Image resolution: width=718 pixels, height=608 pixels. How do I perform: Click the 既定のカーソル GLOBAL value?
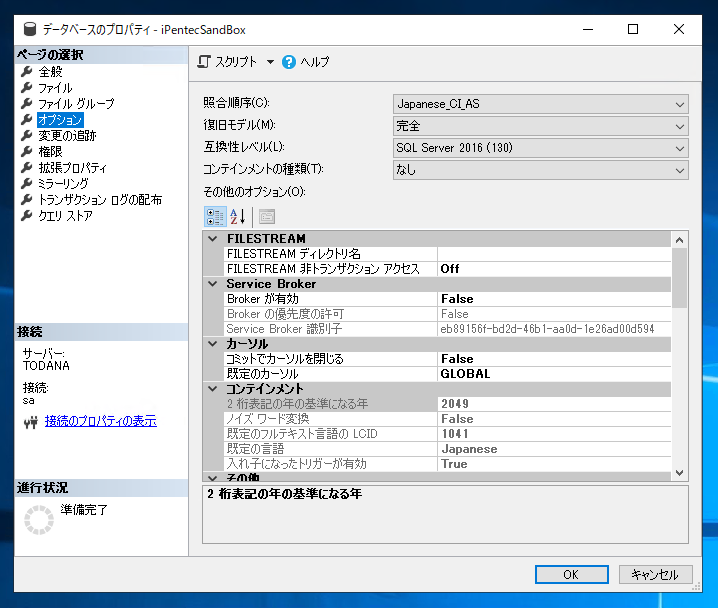pyautogui.click(x=554, y=374)
